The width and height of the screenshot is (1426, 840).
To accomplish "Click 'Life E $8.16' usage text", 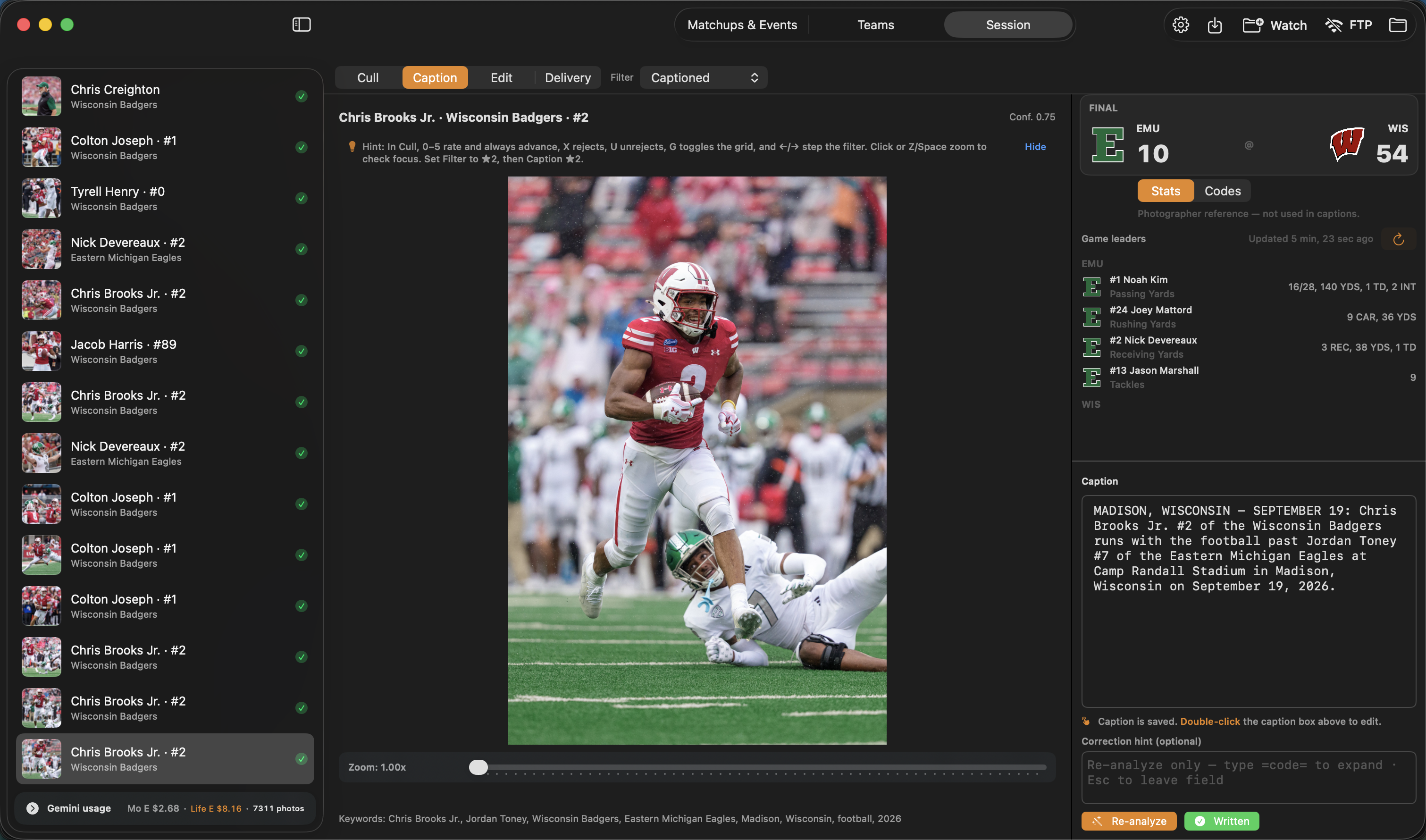I will point(216,808).
